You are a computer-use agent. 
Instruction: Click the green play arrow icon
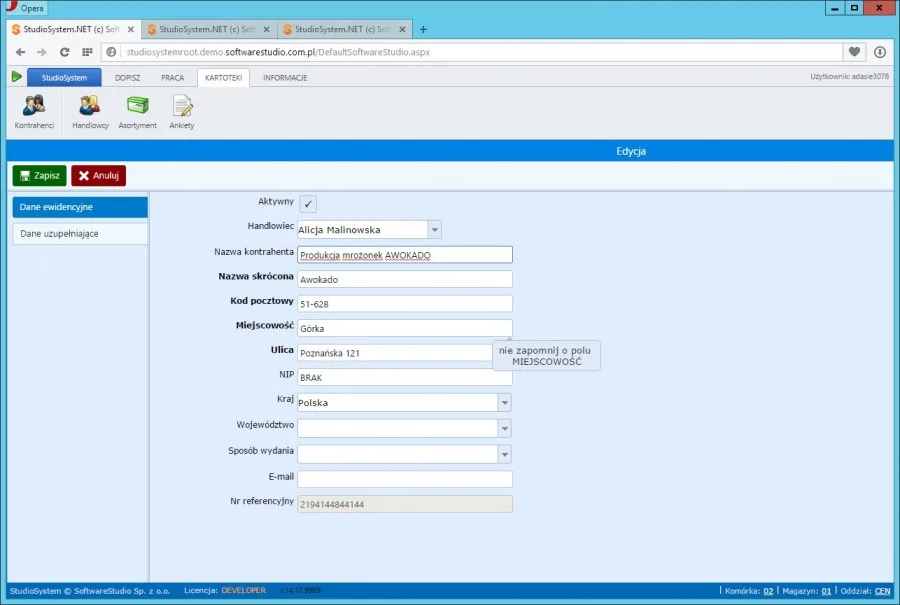click(x=16, y=76)
